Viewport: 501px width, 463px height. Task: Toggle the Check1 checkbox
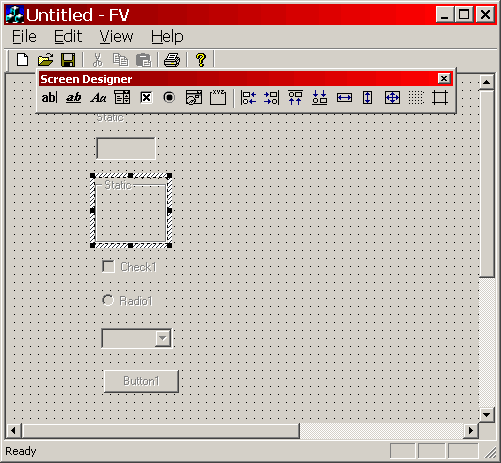108,267
